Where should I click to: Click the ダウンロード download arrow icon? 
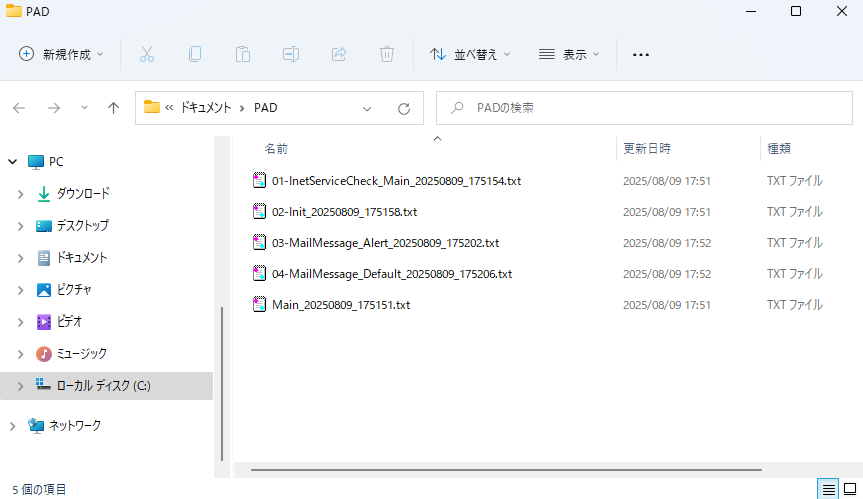click(43, 194)
